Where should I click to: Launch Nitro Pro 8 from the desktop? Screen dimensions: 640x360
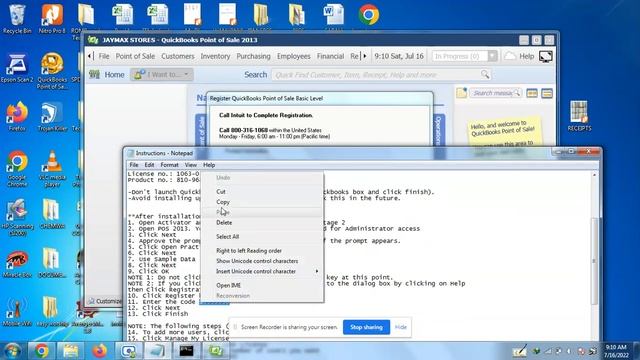tap(52, 19)
